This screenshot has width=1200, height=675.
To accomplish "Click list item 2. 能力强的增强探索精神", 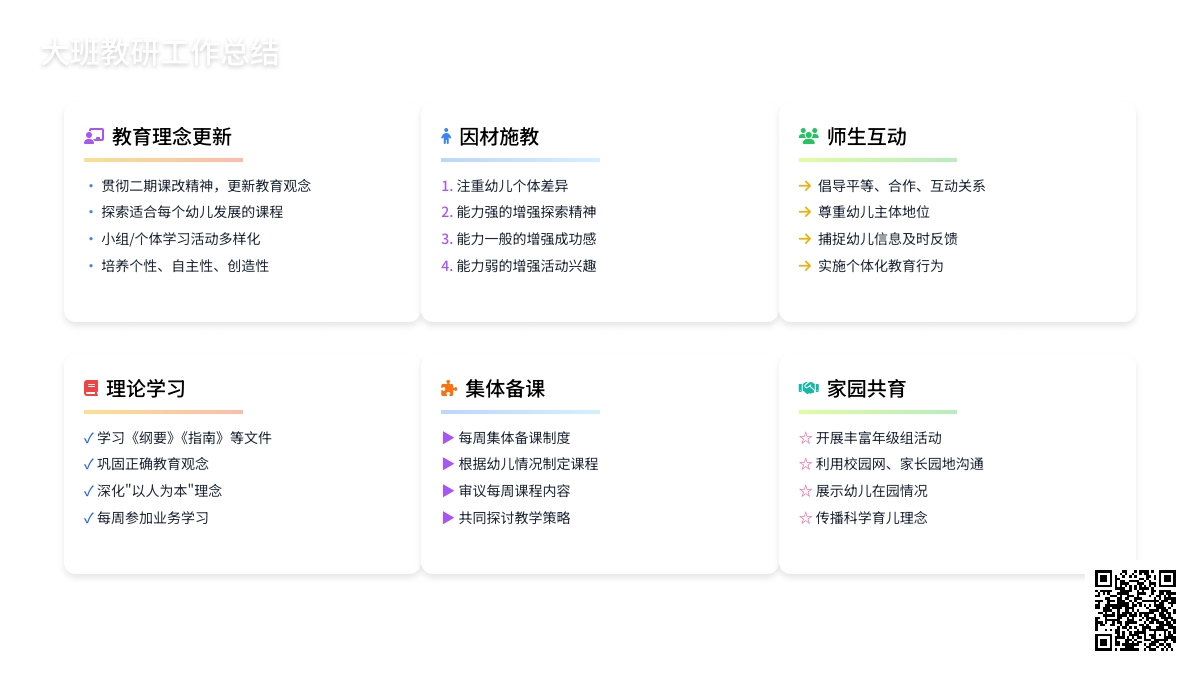I will [519, 212].
